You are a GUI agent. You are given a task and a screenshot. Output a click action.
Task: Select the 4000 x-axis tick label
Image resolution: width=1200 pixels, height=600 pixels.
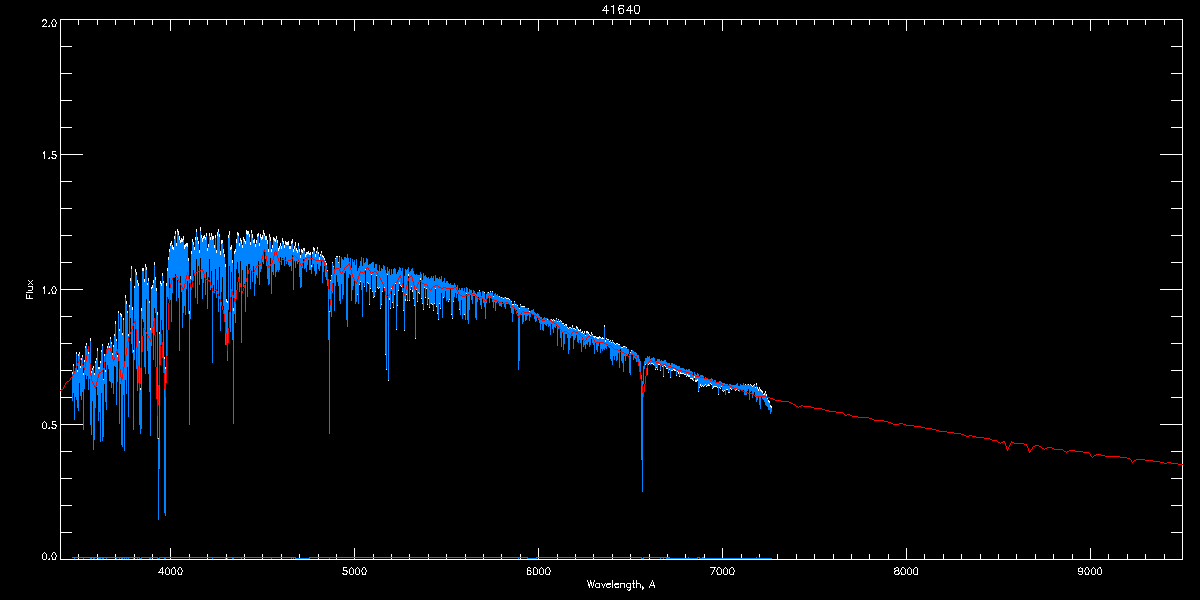click(170, 572)
